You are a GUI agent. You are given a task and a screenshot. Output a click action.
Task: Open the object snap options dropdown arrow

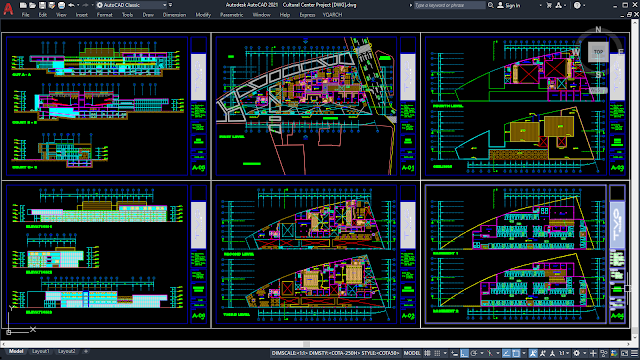[x=524, y=353]
